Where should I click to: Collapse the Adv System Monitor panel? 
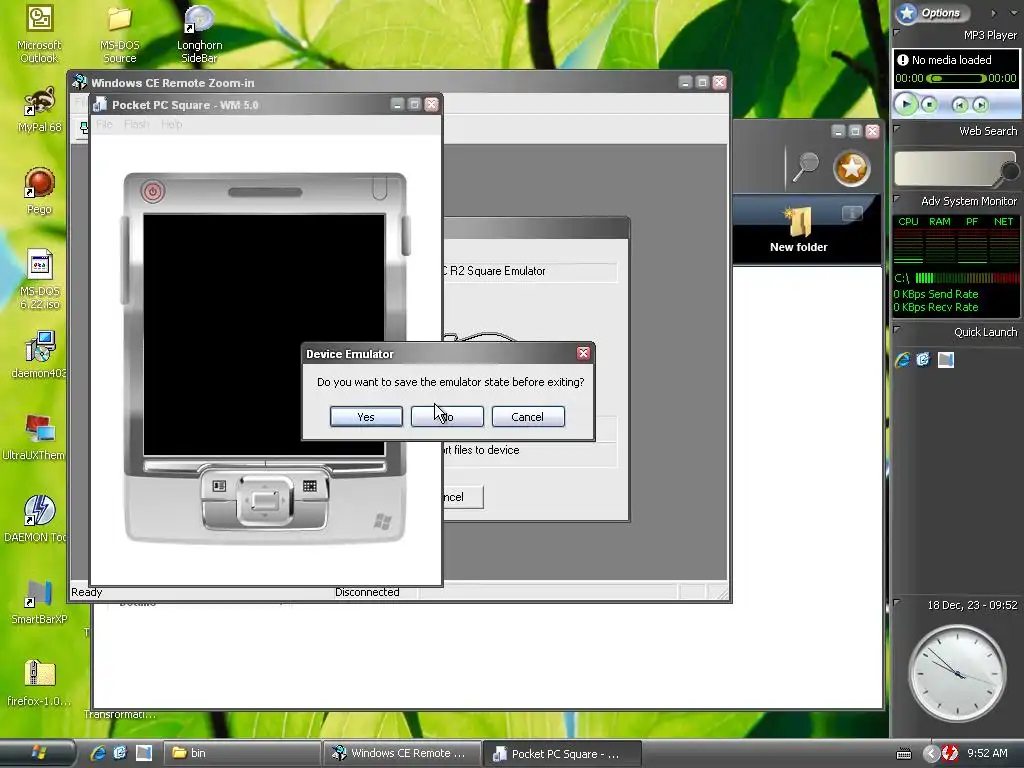897,199
